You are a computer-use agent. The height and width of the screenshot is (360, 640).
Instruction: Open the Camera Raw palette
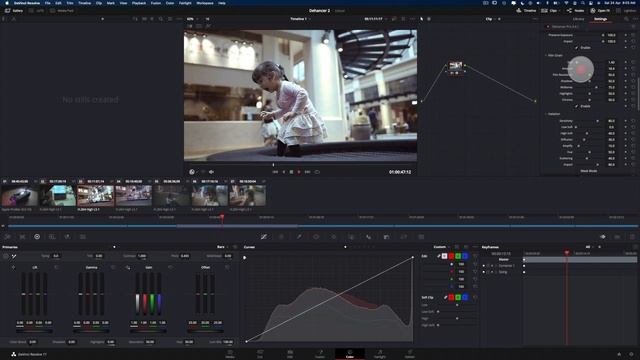point(7,237)
